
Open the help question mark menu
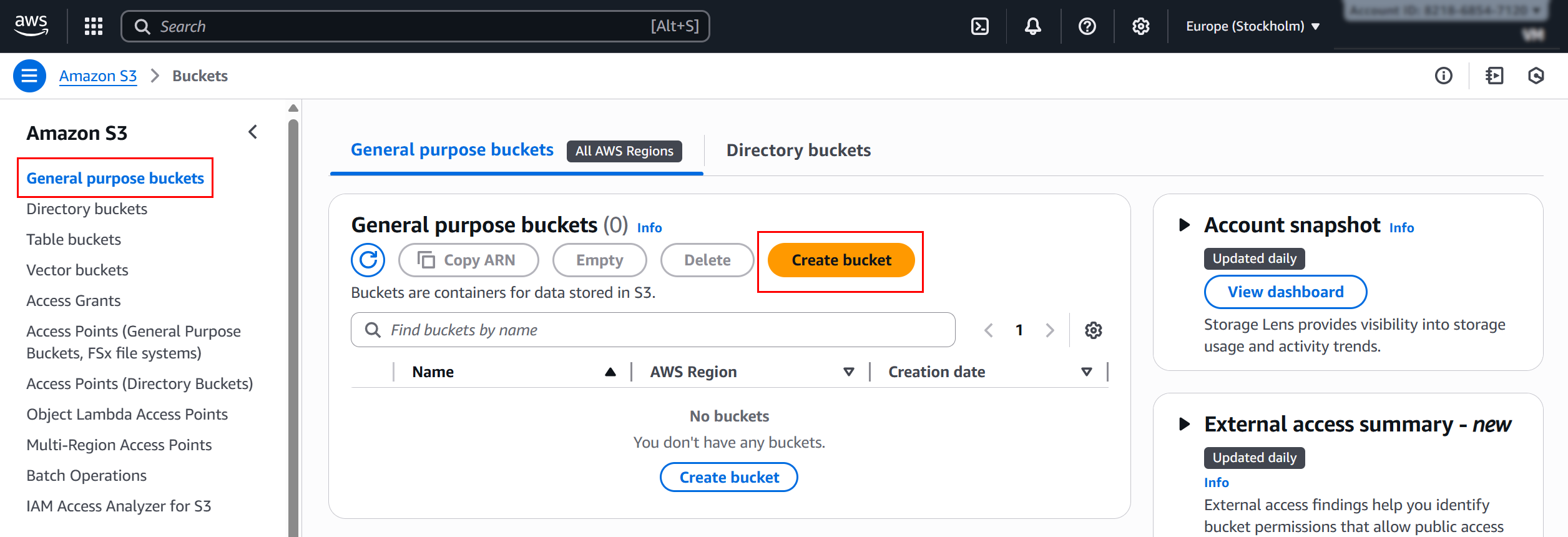(x=1087, y=26)
